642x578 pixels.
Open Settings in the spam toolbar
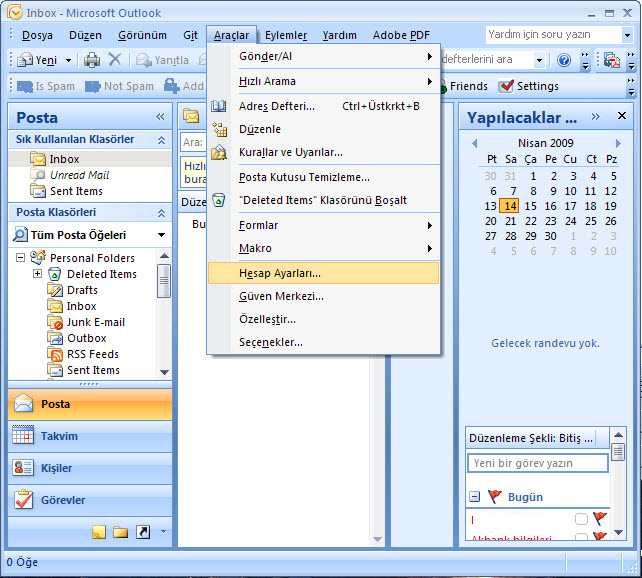click(529, 86)
